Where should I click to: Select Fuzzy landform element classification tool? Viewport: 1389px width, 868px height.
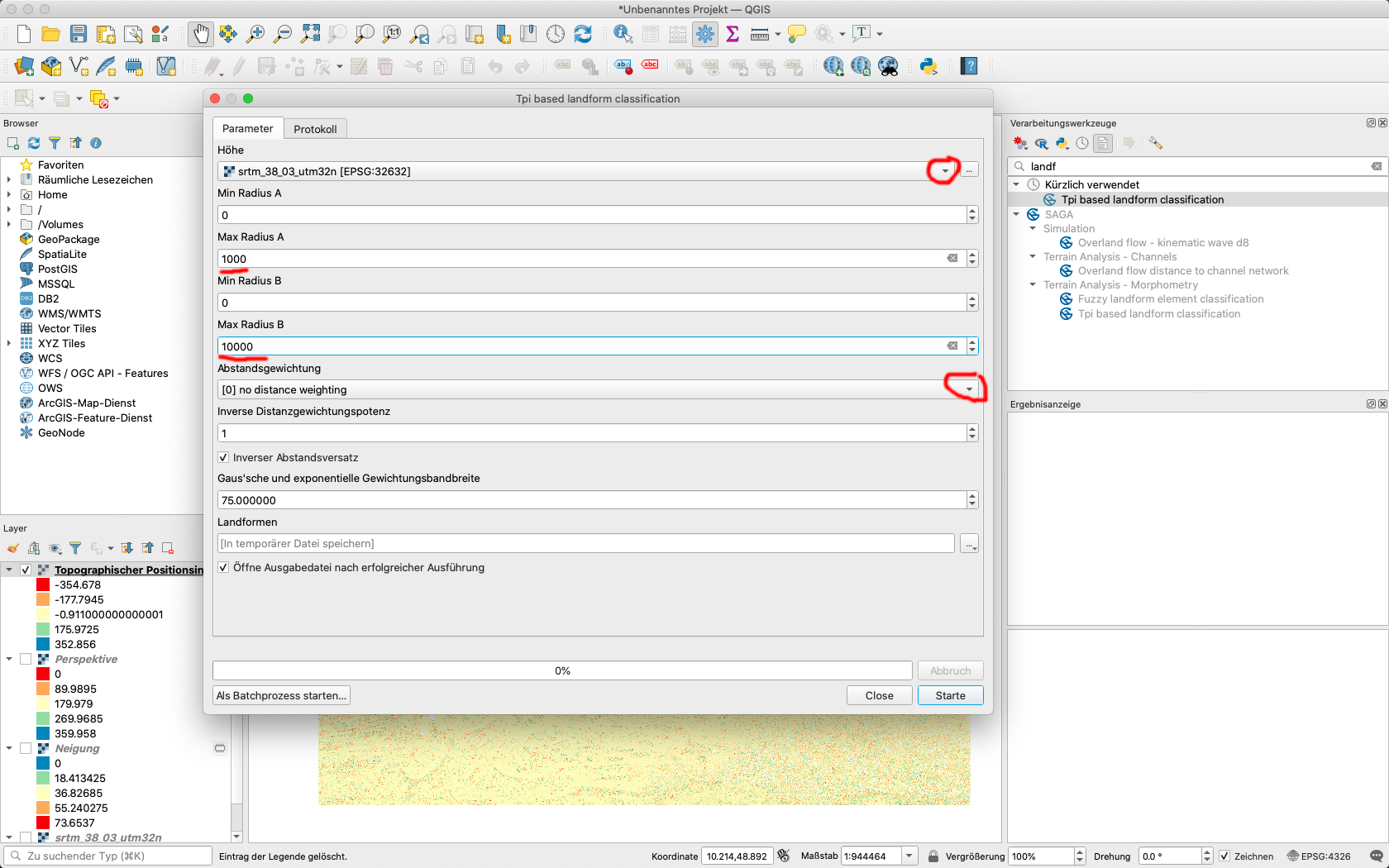click(1170, 299)
